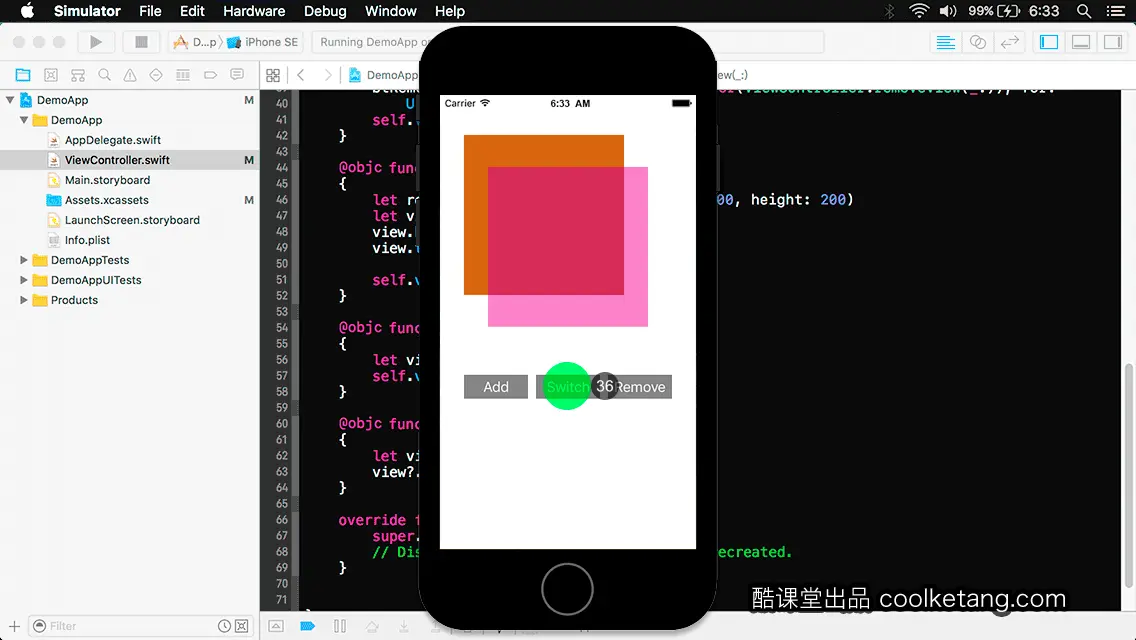The image size is (1136, 640).
Task: Select the Version editor button
Action: tap(1010, 42)
